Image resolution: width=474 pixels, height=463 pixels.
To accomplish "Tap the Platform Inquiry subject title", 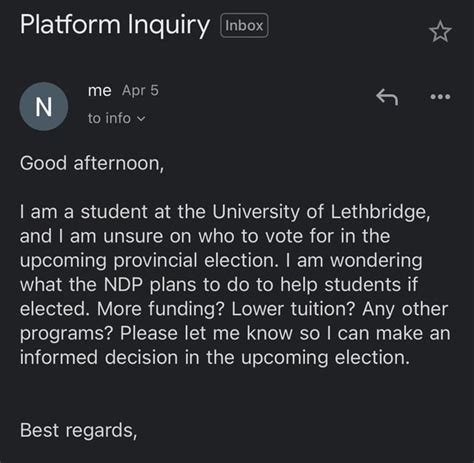I will pyautogui.click(x=115, y=25).
